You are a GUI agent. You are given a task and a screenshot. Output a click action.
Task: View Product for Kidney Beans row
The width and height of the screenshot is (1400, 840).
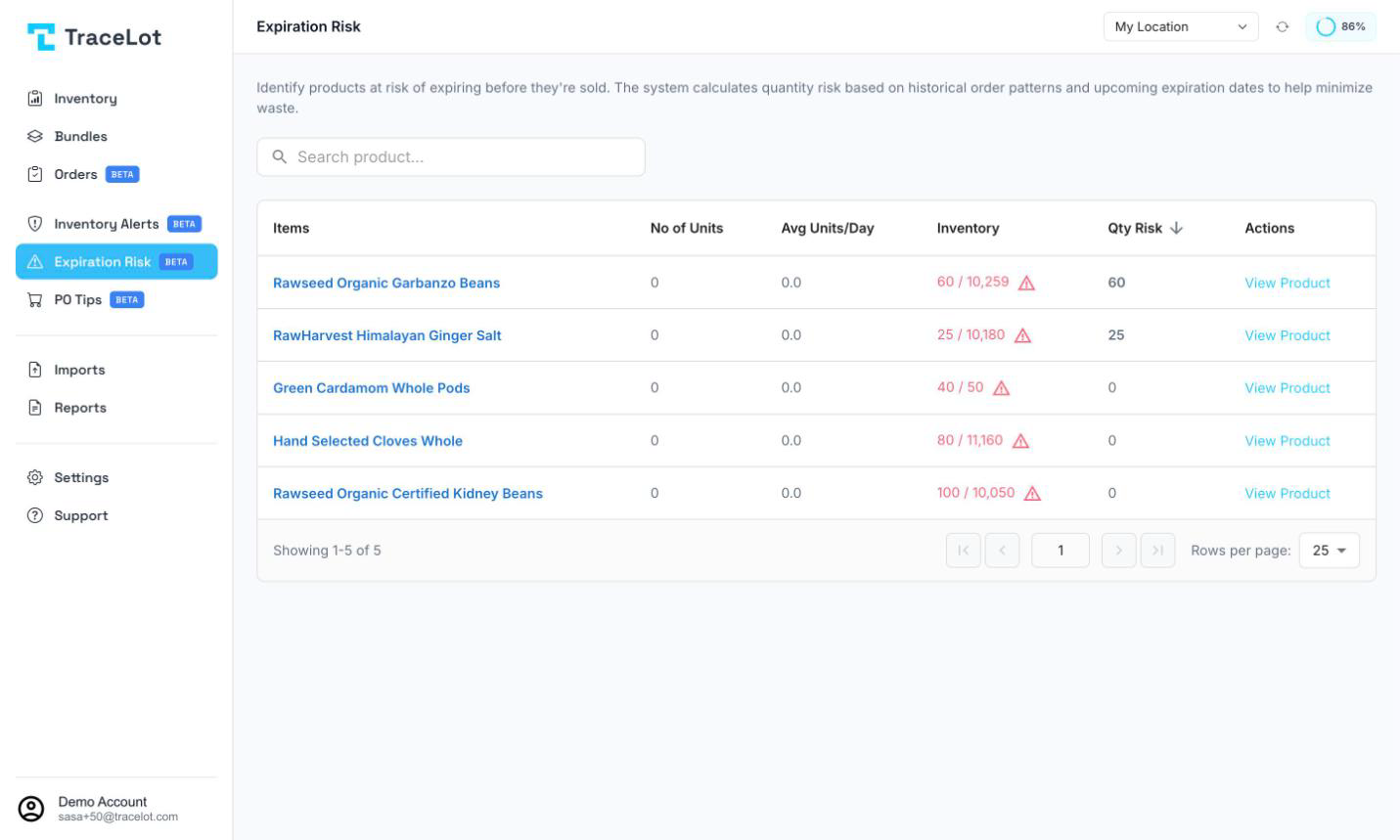point(1287,494)
